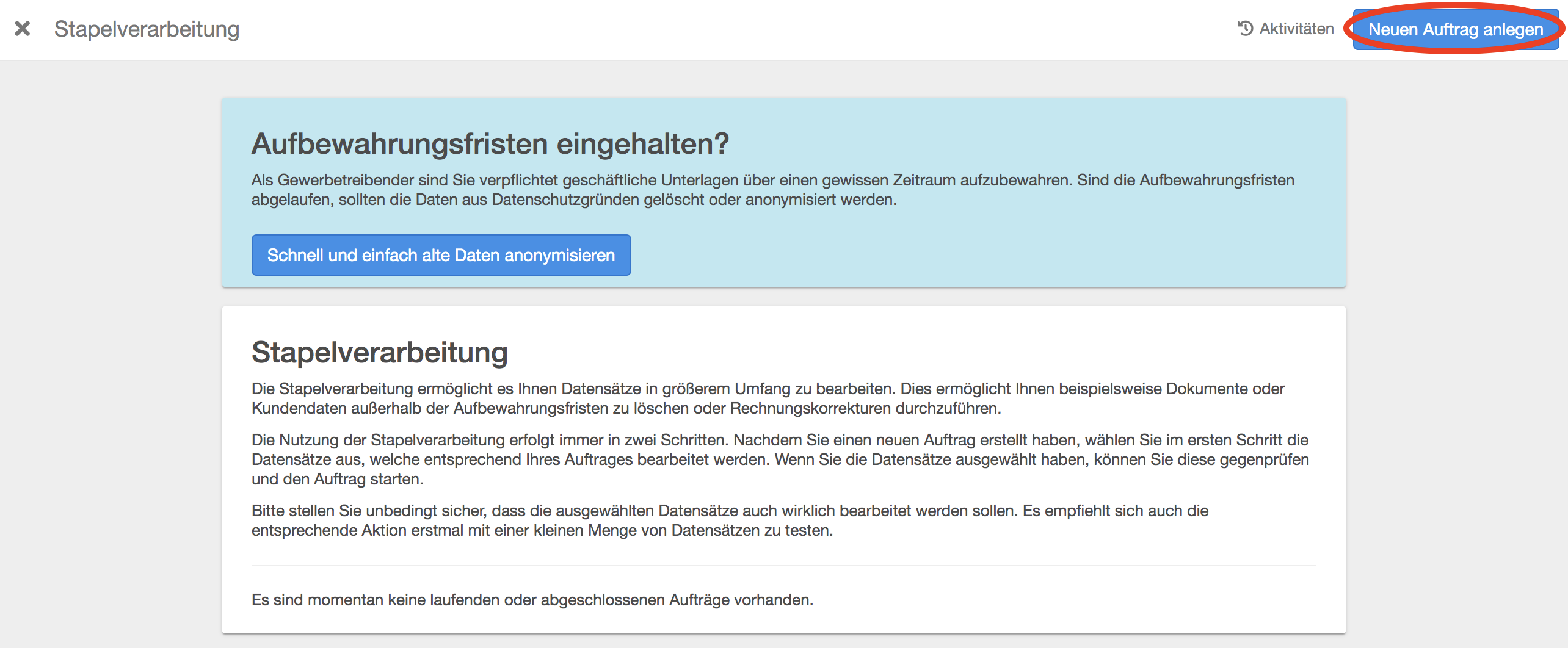The width and height of the screenshot is (1568, 648).
Task: Click the Stapelverarbeitung title in the top bar
Action: pos(147,29)
